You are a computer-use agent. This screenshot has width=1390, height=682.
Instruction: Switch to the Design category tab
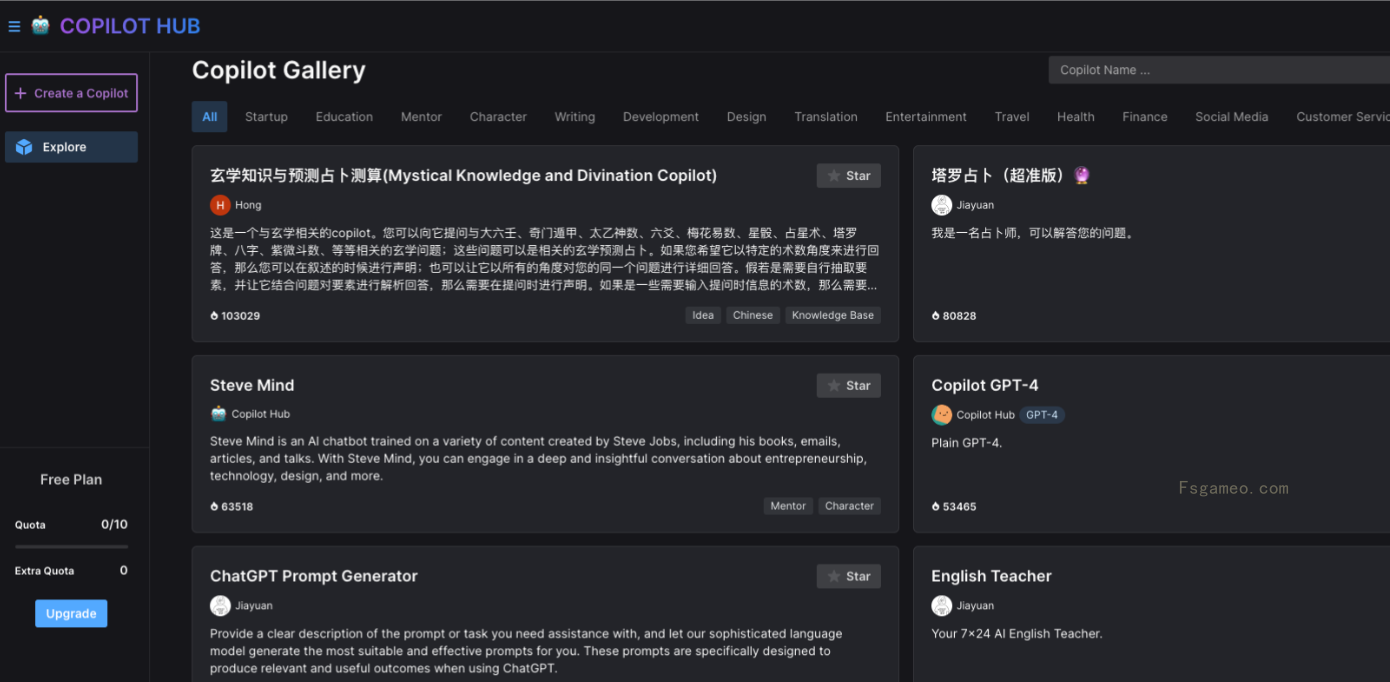coord(746,117)
